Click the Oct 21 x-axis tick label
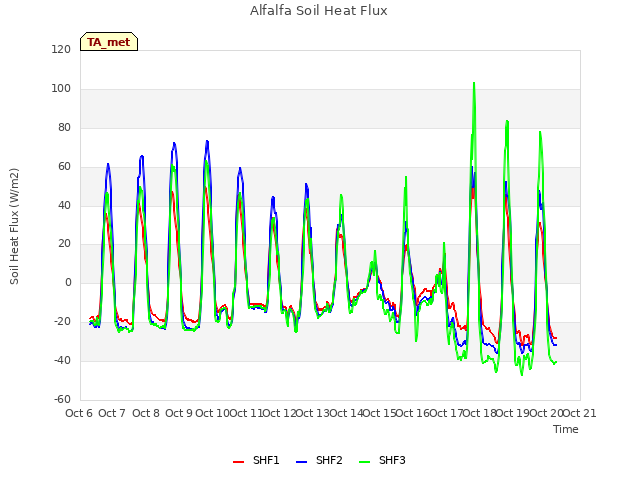 (x=580, y=413)
